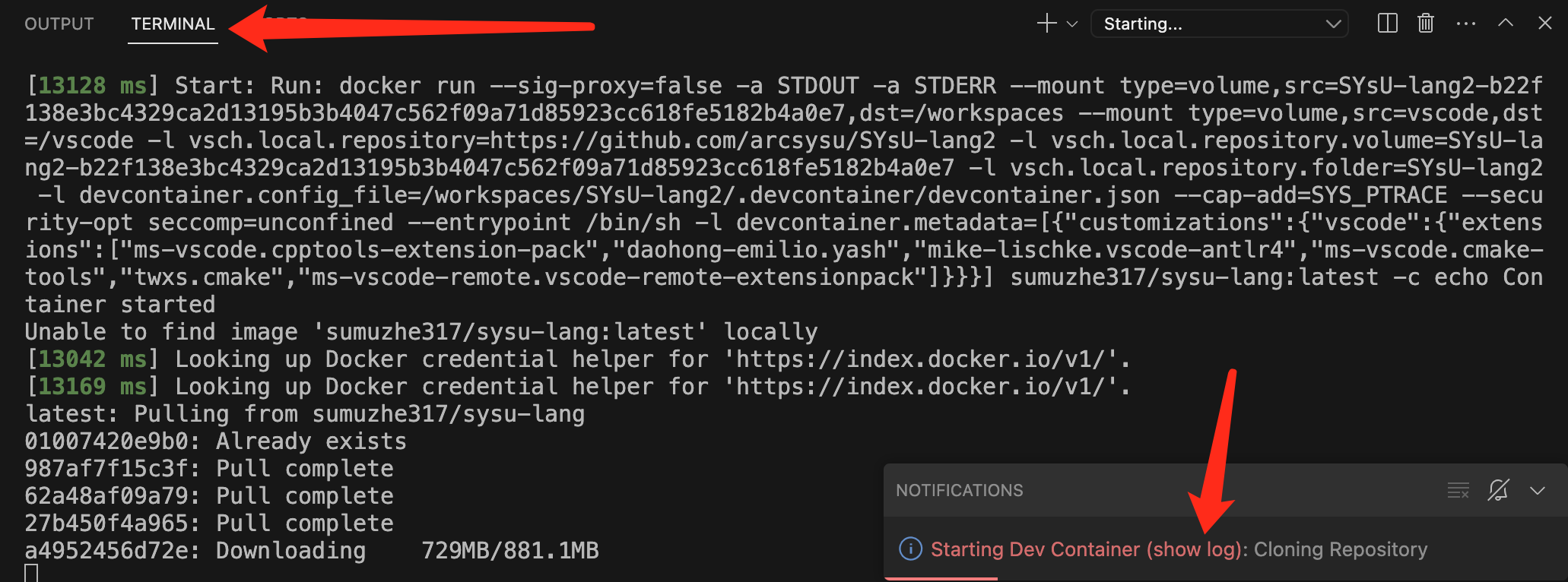
Task: Split the terminal panel
Action: [1387, 24]
